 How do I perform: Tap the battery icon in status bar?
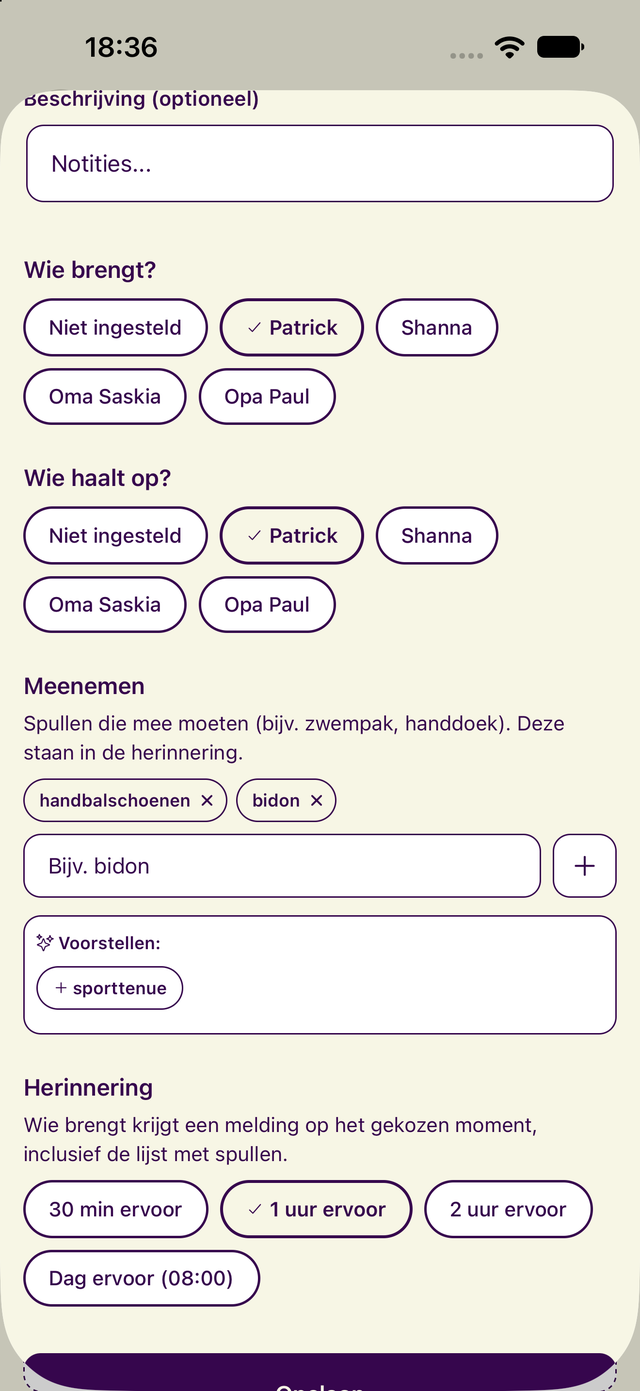coord(561,47)
